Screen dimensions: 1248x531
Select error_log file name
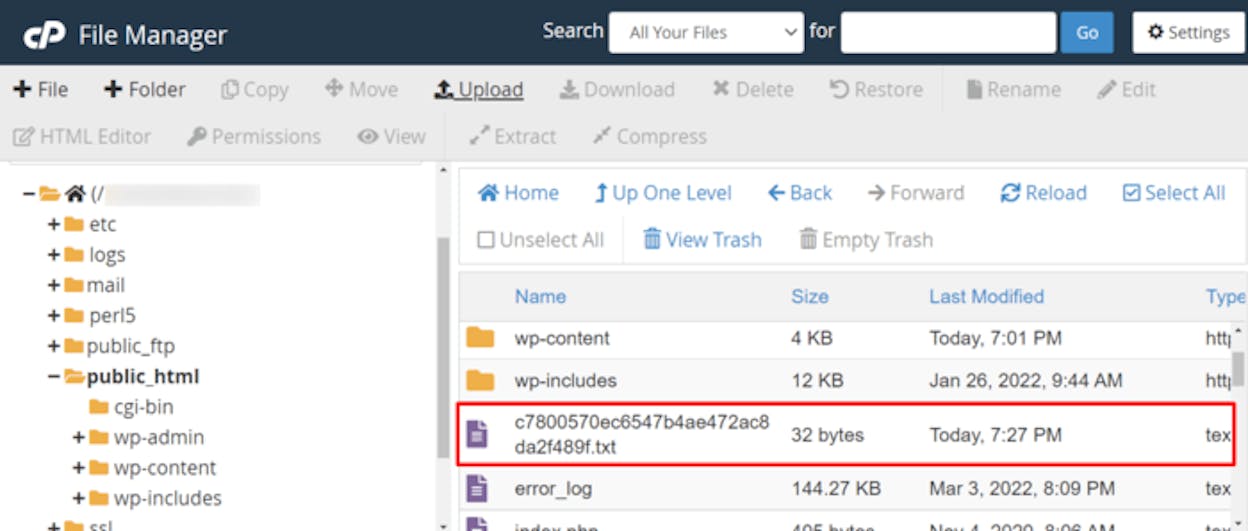pyautogui.click(x=553, y=488)
